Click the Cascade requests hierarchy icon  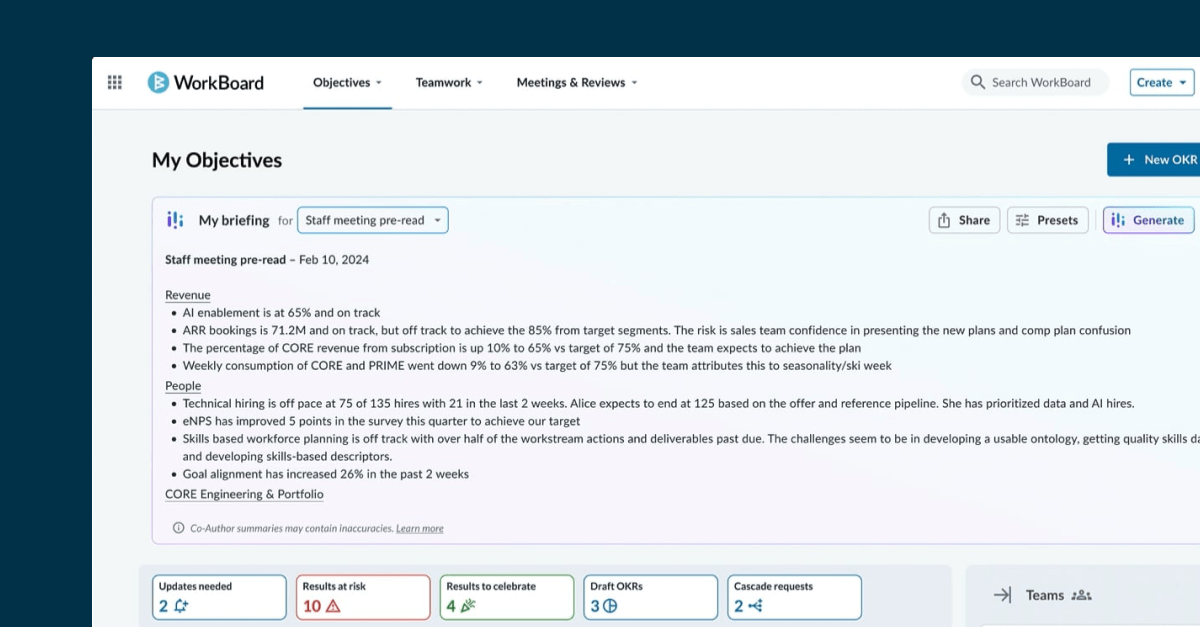coord(755,606)
